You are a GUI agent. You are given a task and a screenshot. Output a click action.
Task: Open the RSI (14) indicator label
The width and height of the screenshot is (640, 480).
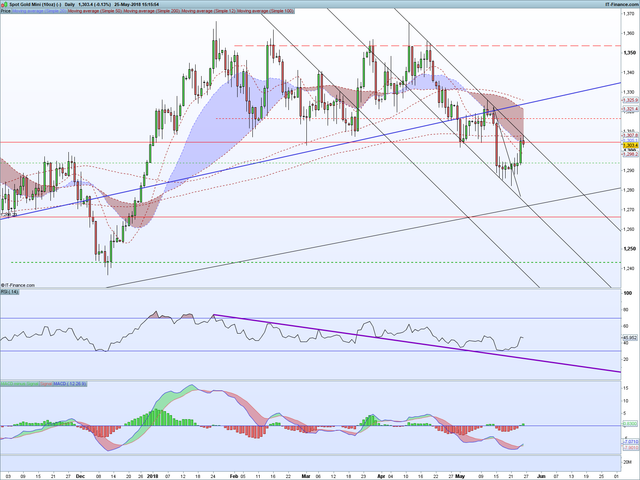pos(9,292)
